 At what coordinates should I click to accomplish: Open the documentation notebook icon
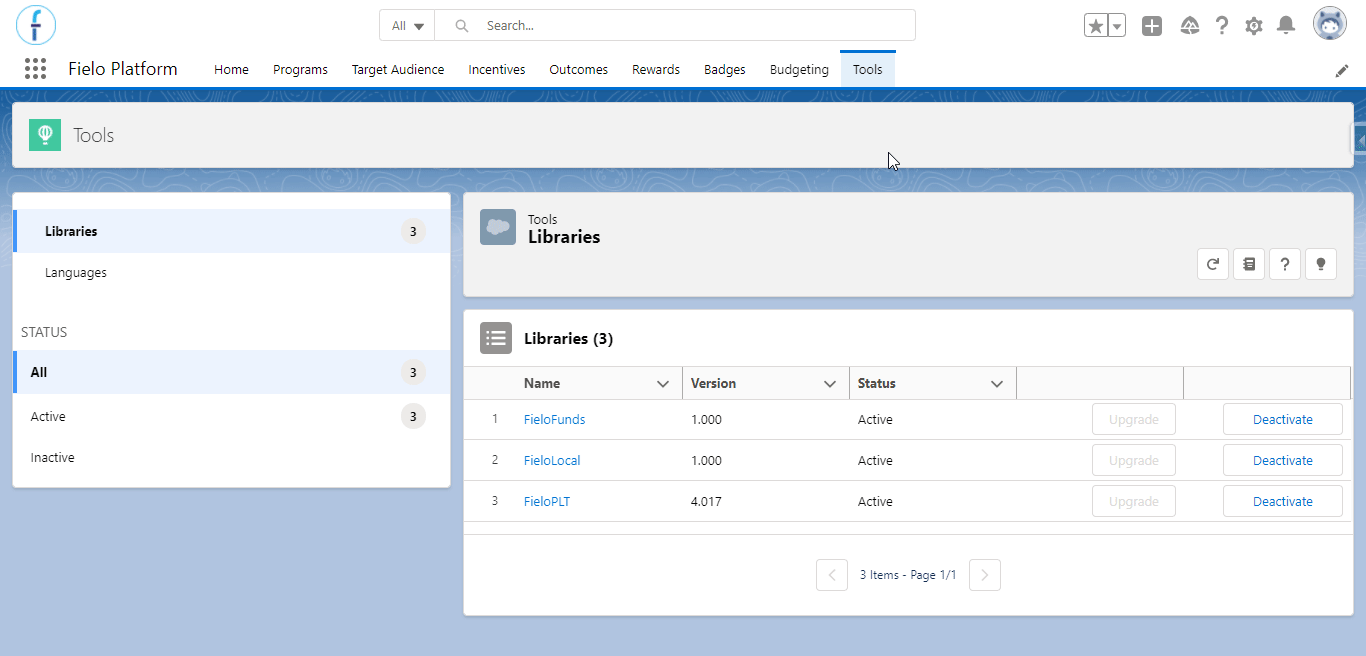[x=1249, y=264]
